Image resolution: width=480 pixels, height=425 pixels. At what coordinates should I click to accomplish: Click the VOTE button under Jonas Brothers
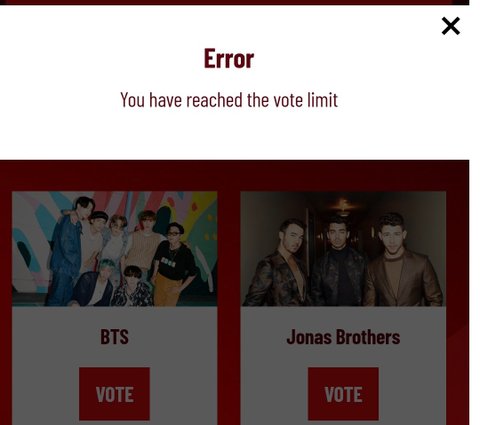[x=343, y=394]
